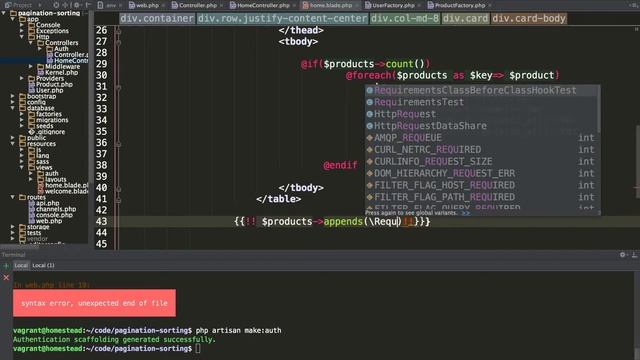The width and height of the screenshot is (640, 360).
Task: Click the Project view selector icon
Action: coord(8,5)
